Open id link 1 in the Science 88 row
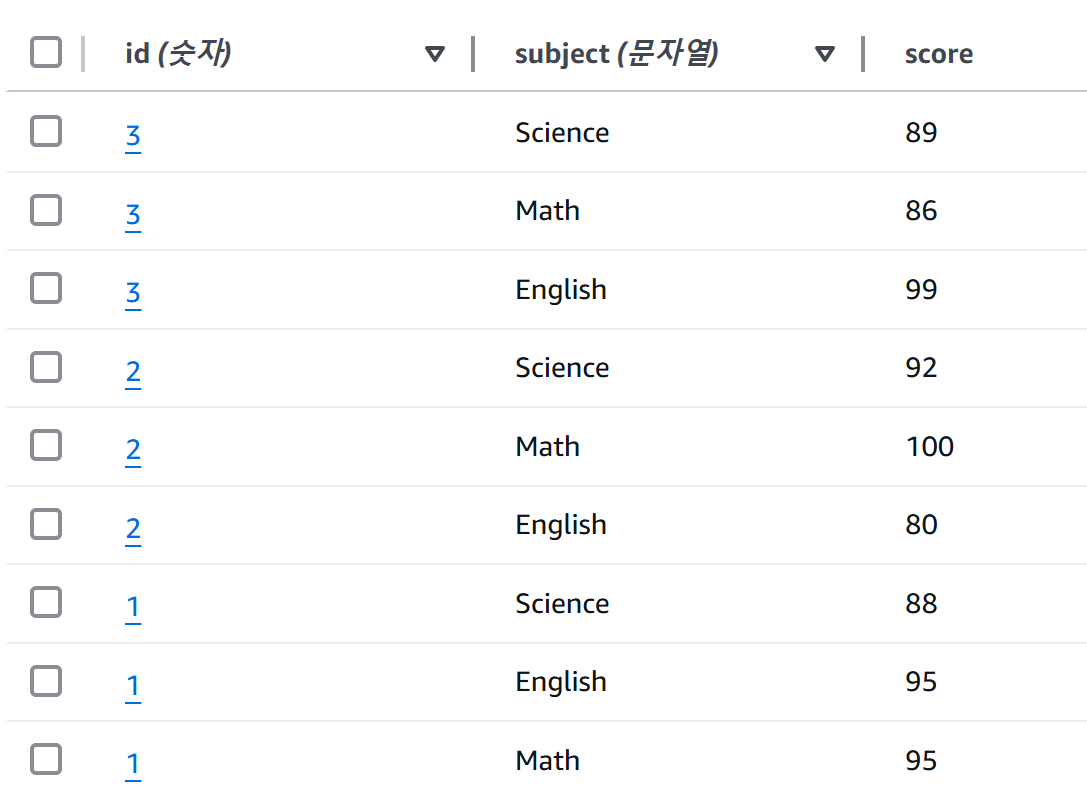Screen dimensions: 1087x792 tap(133, 607)
